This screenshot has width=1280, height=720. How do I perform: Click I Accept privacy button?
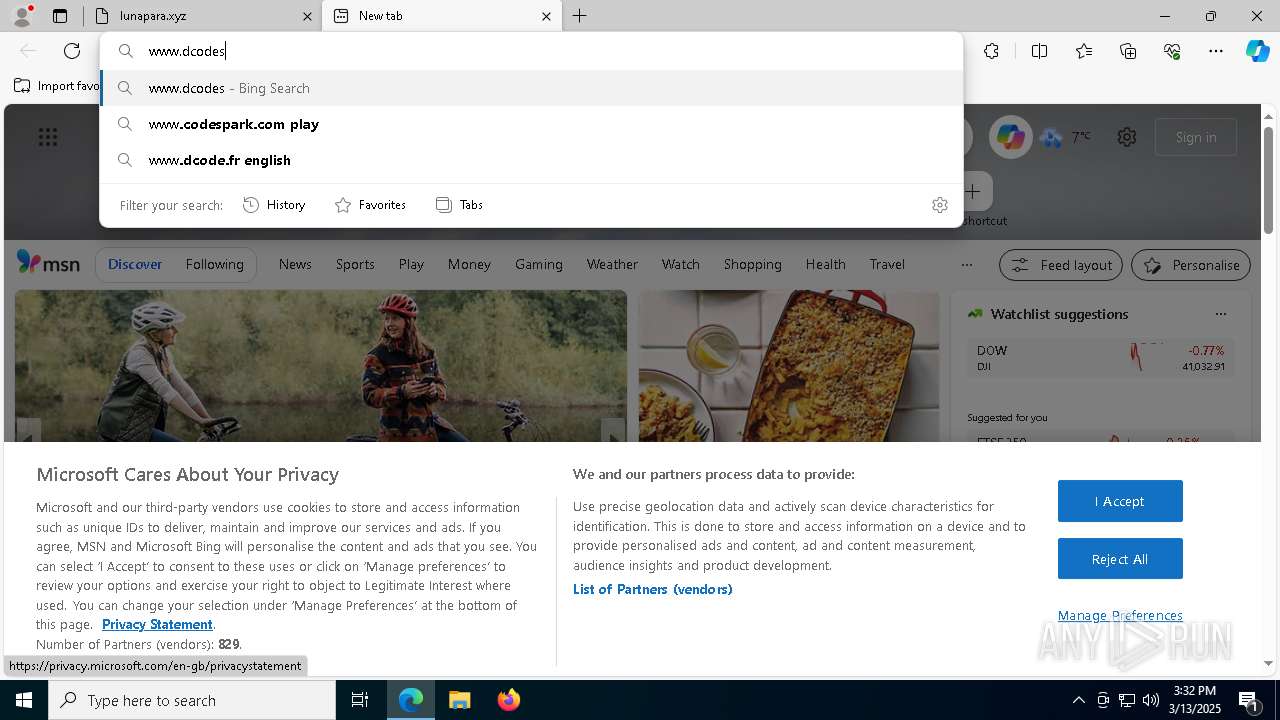pyautogui.click(x=1120, y=501)
